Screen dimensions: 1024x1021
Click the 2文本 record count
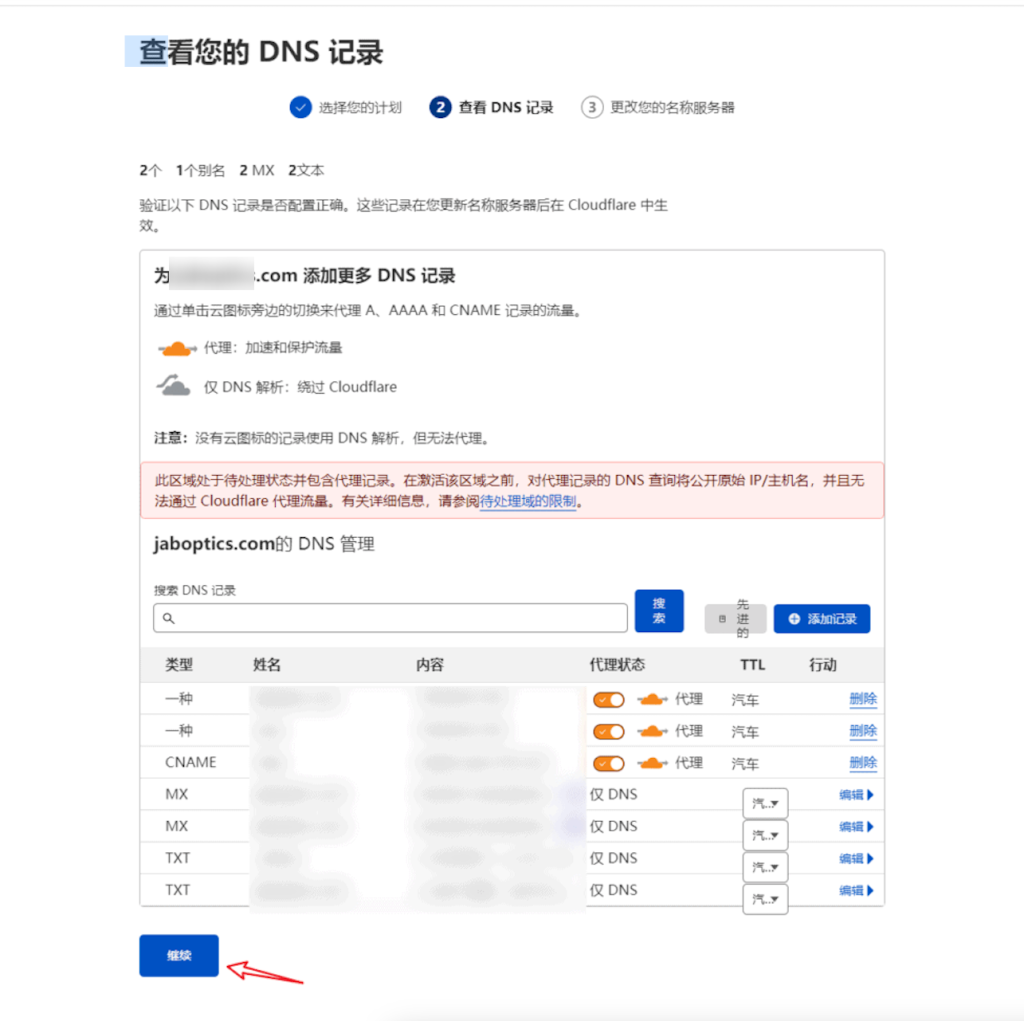click(x=306, y=170)
